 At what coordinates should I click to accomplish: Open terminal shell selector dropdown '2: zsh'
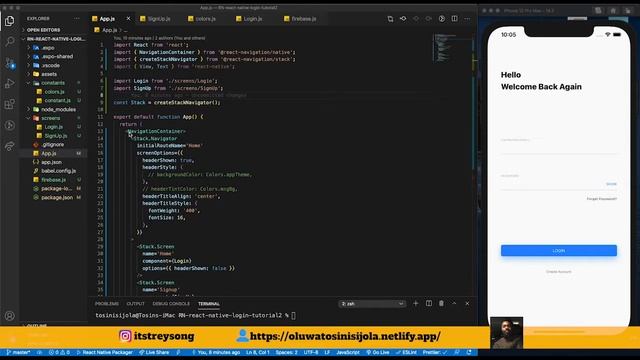point(372,304)
